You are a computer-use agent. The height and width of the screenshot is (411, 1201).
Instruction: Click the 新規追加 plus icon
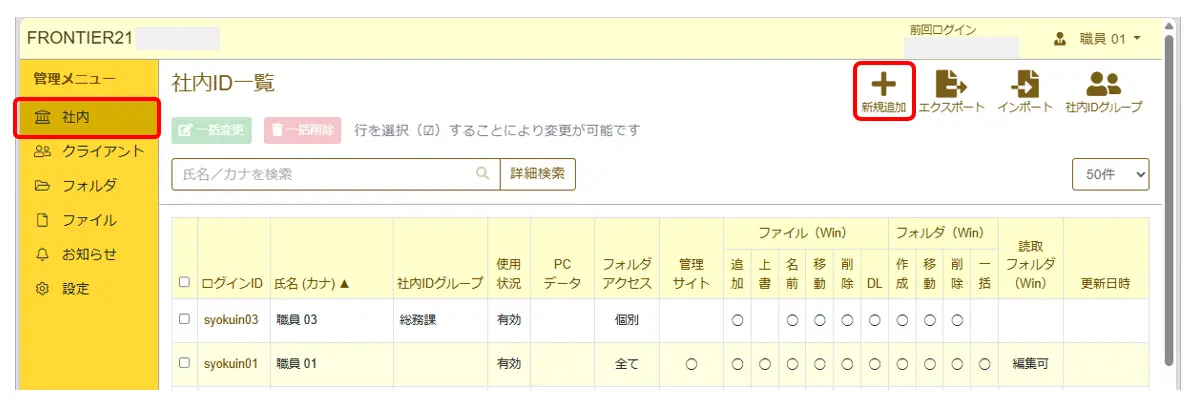click(x=884, y=85)
